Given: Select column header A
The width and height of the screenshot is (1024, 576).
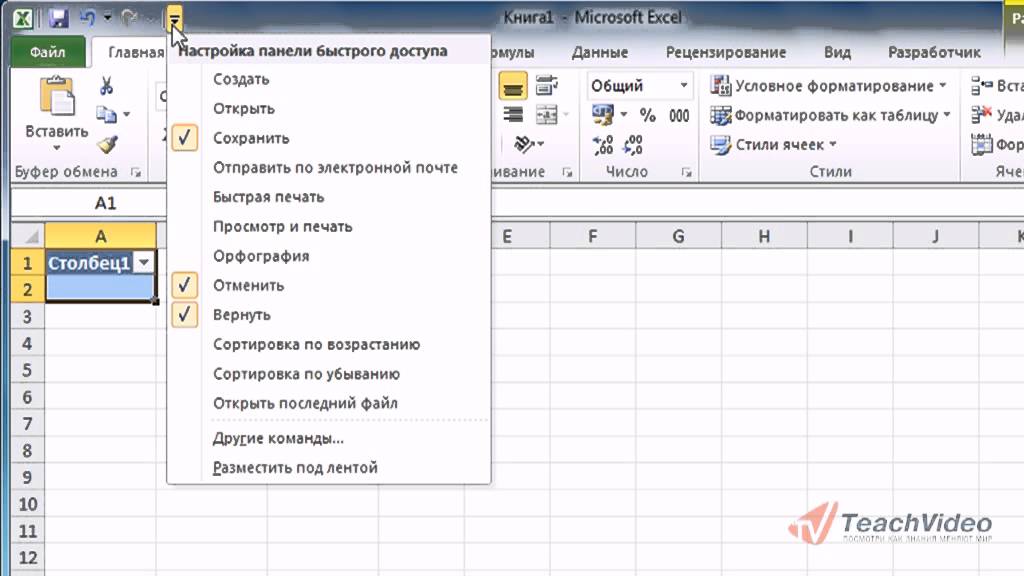Looking at the screenshot, I should coord(101,236).
